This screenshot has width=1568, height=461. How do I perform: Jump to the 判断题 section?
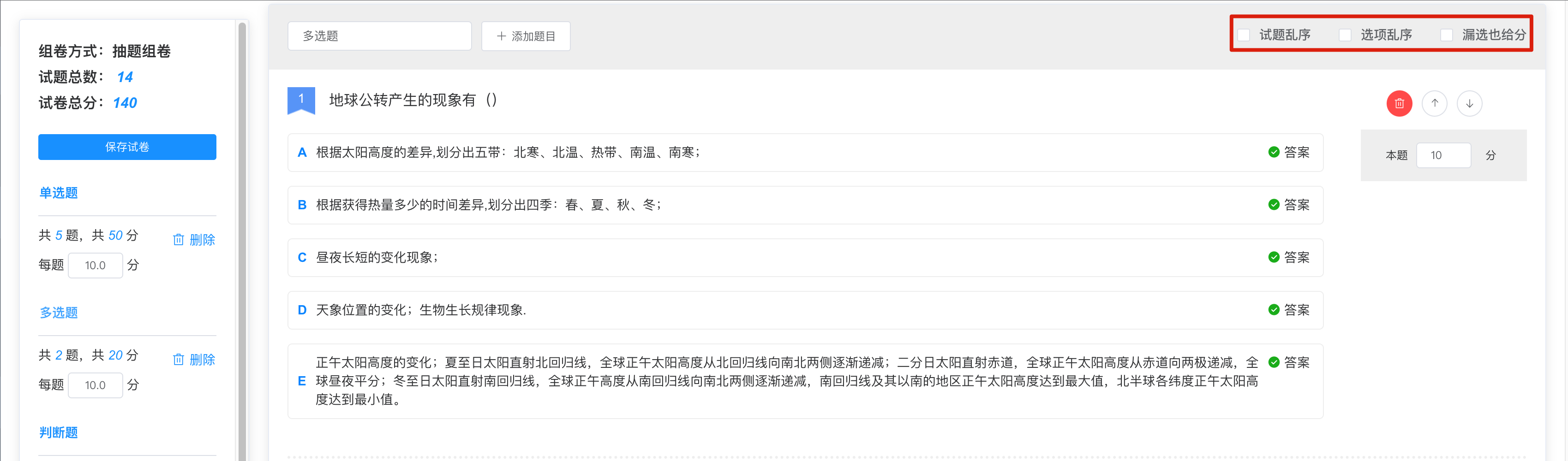[59, 432]
